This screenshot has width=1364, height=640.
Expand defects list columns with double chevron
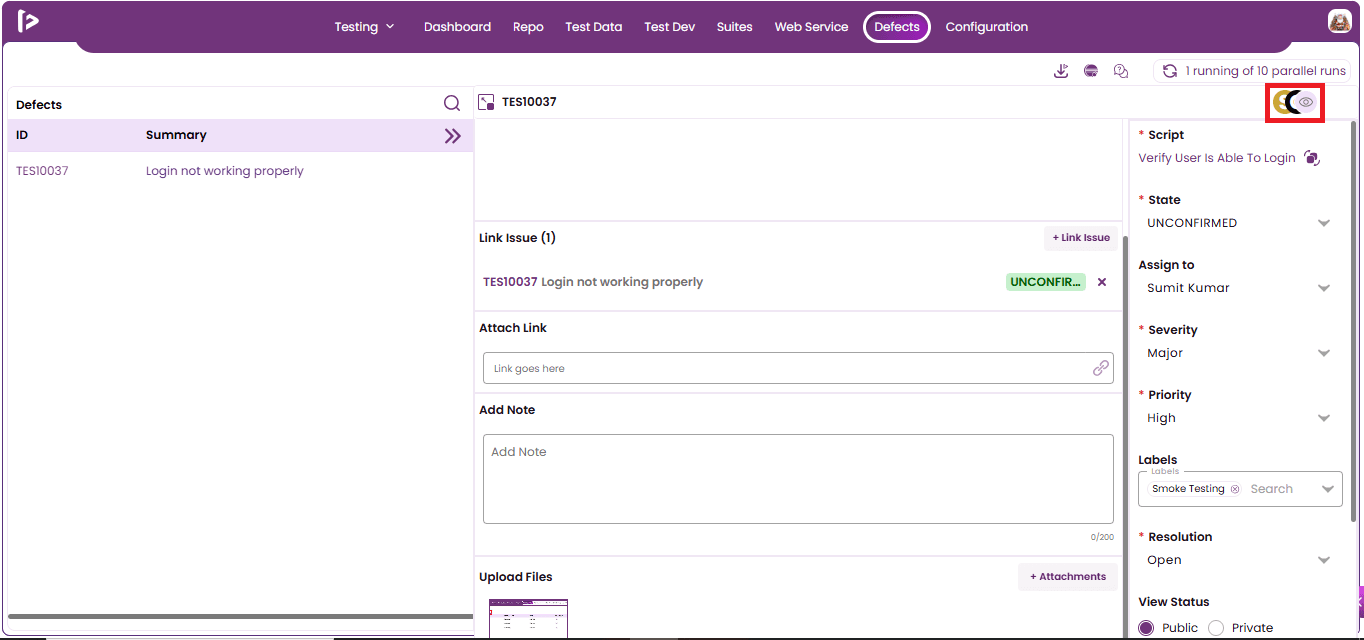pos(453,136)
